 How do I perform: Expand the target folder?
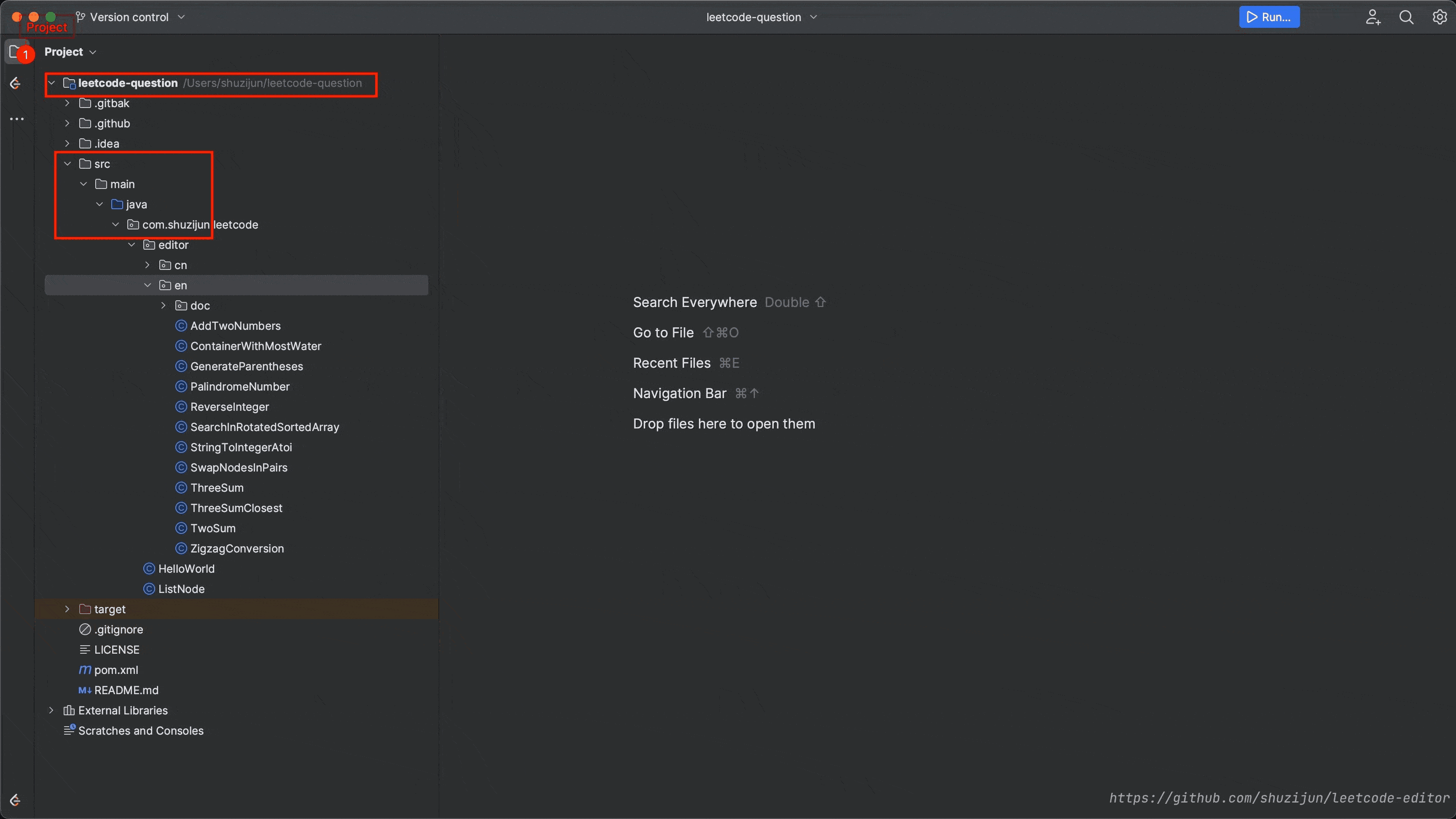[67, 609]
